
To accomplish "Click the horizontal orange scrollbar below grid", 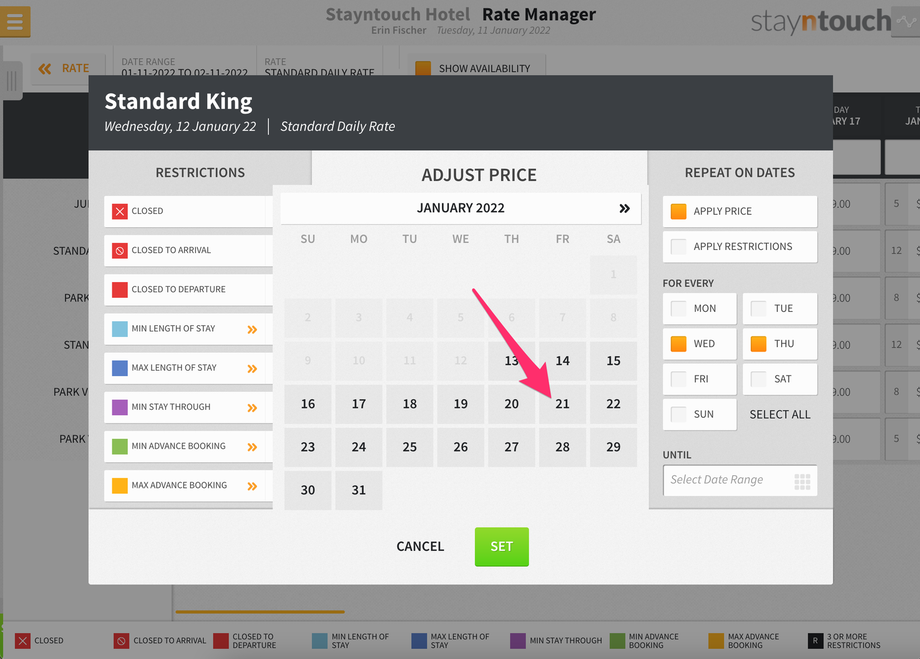I will click(260, 612).
